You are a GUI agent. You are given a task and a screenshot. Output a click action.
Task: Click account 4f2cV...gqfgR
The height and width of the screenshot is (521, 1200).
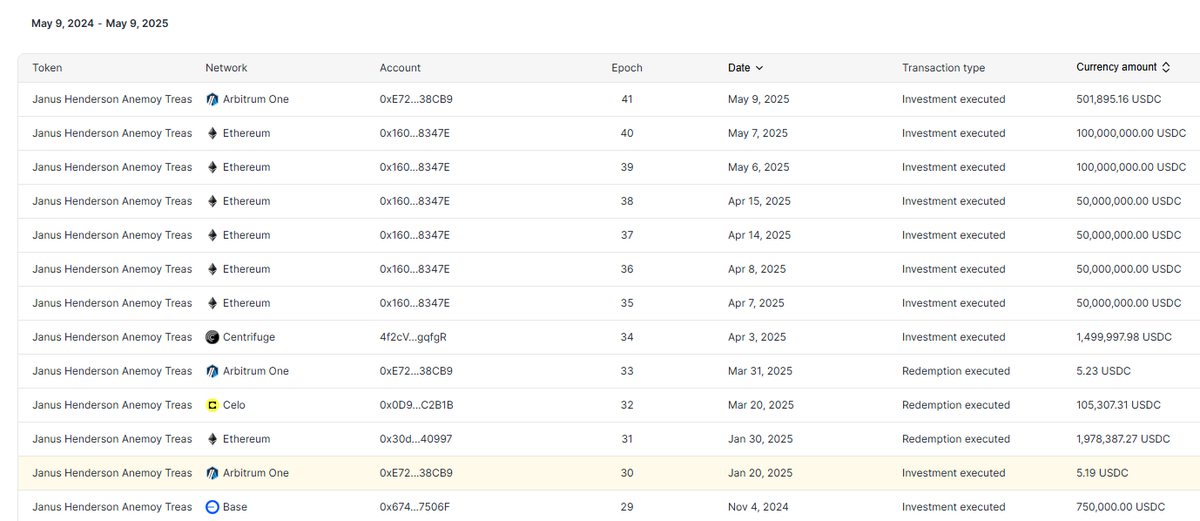(x=413, y=338)
